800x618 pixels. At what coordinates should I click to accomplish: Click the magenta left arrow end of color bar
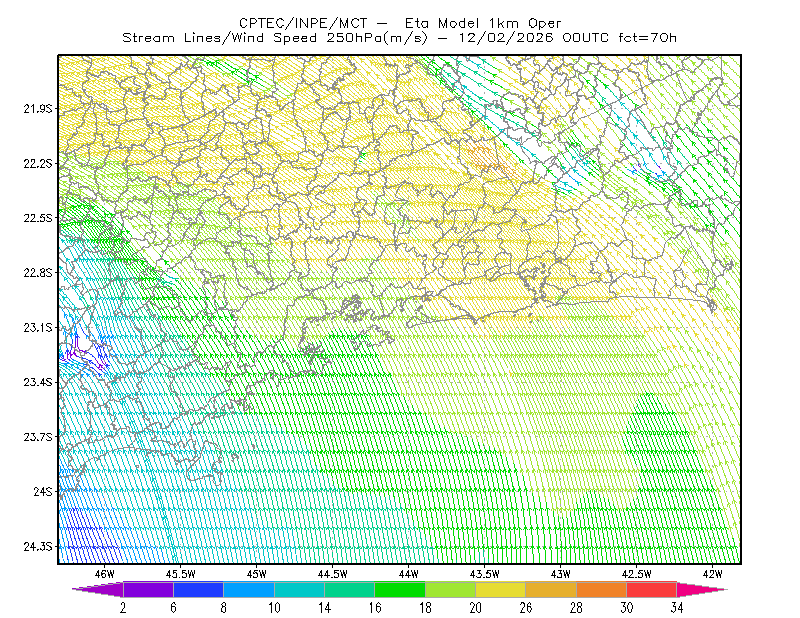click(98, 589)
